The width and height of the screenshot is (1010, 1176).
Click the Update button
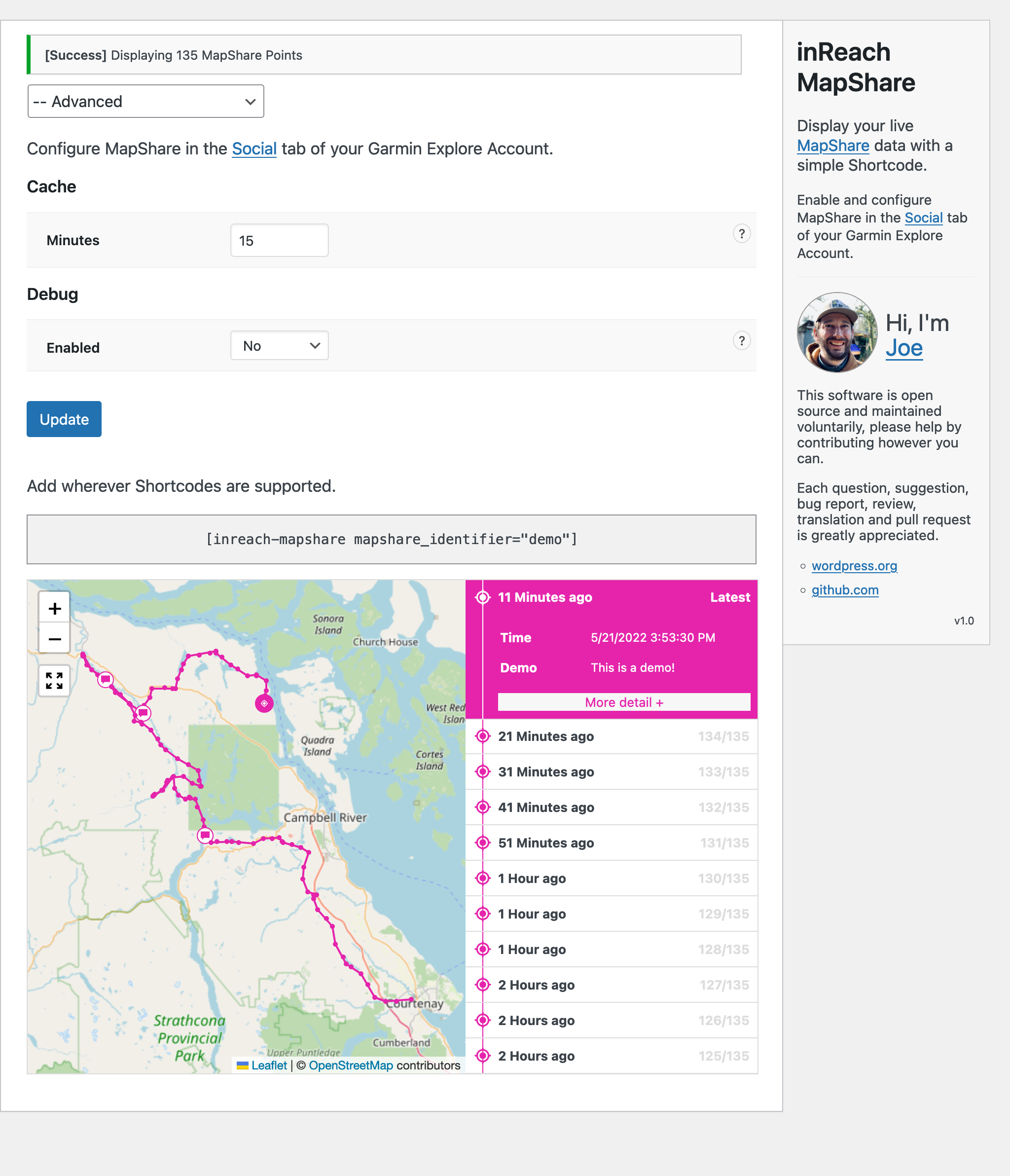(64, 419)
